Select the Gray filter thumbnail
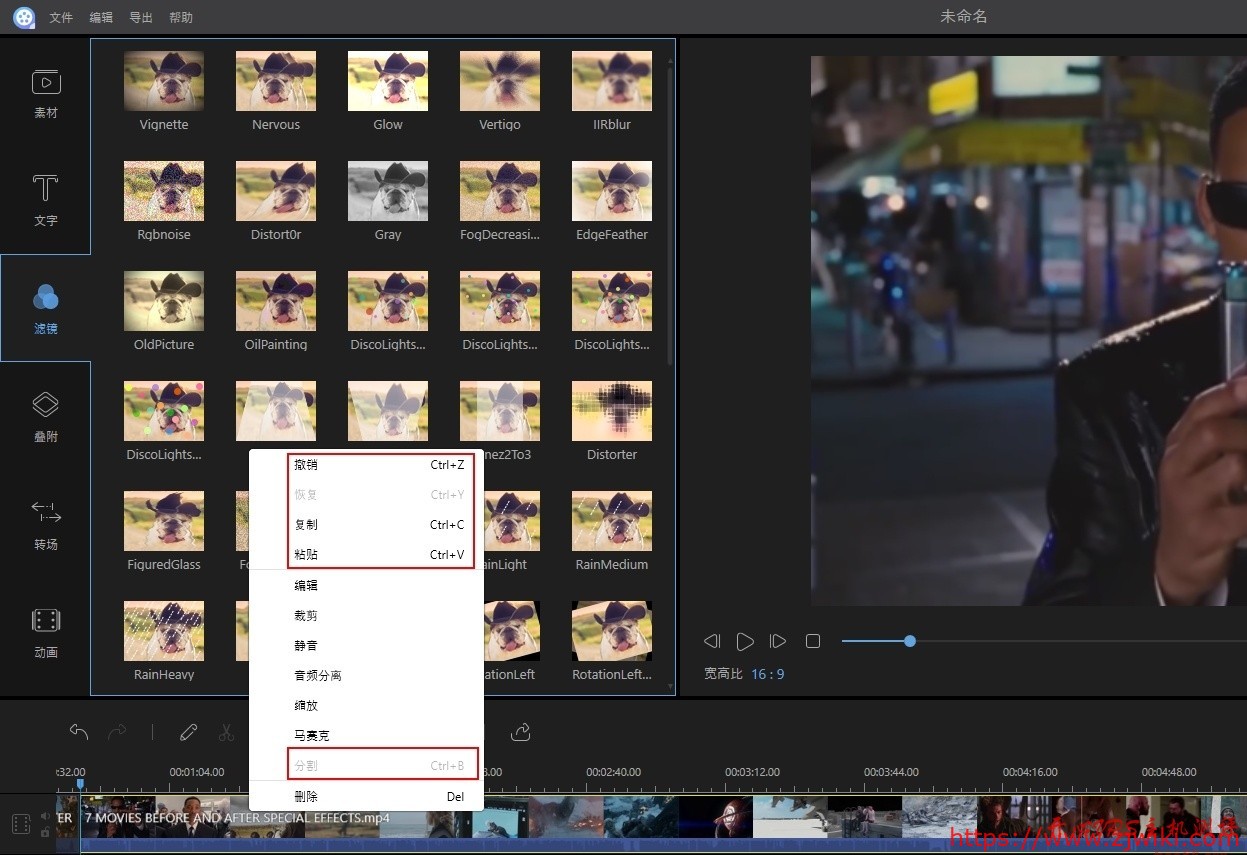 pos(388,191)
